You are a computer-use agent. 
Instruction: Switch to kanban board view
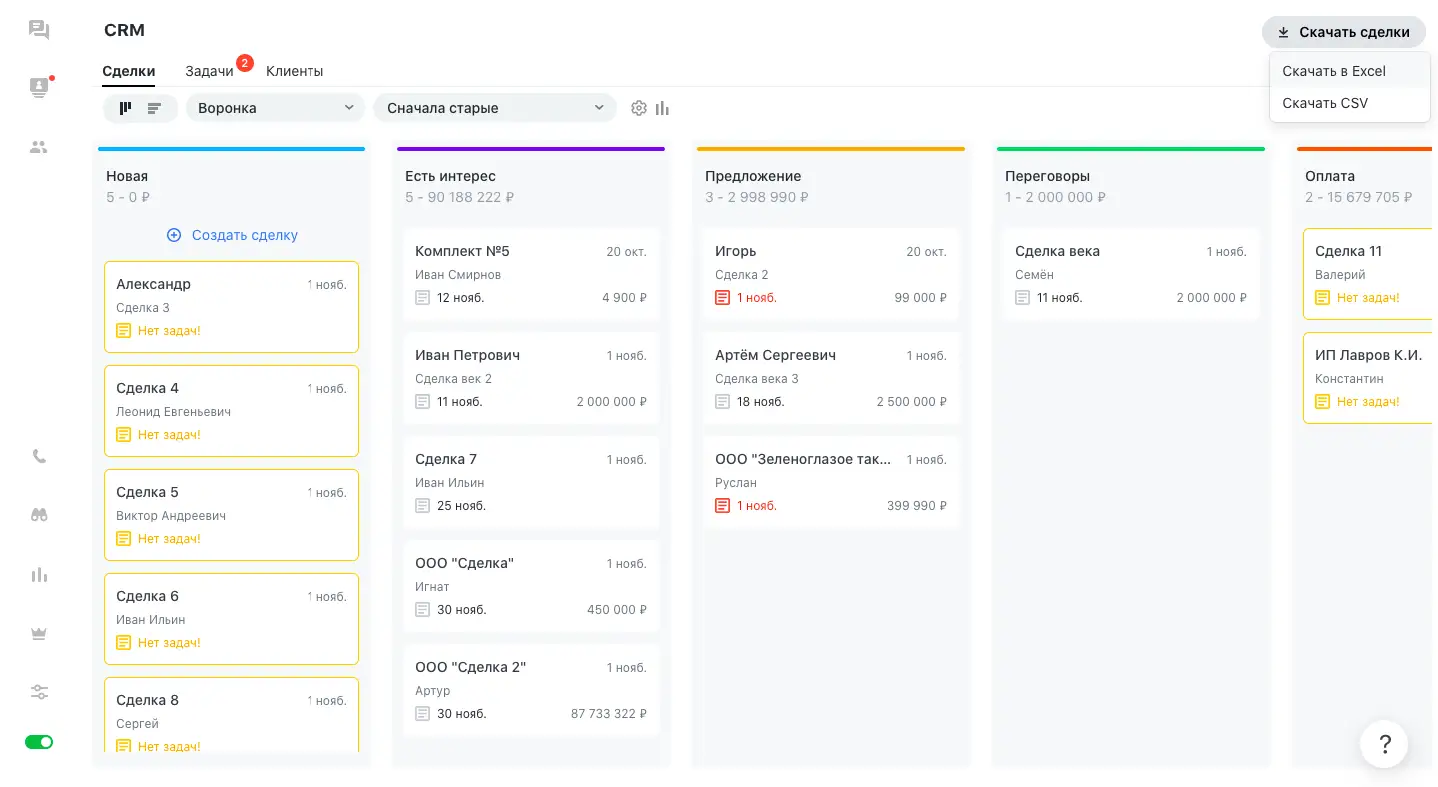125,108
